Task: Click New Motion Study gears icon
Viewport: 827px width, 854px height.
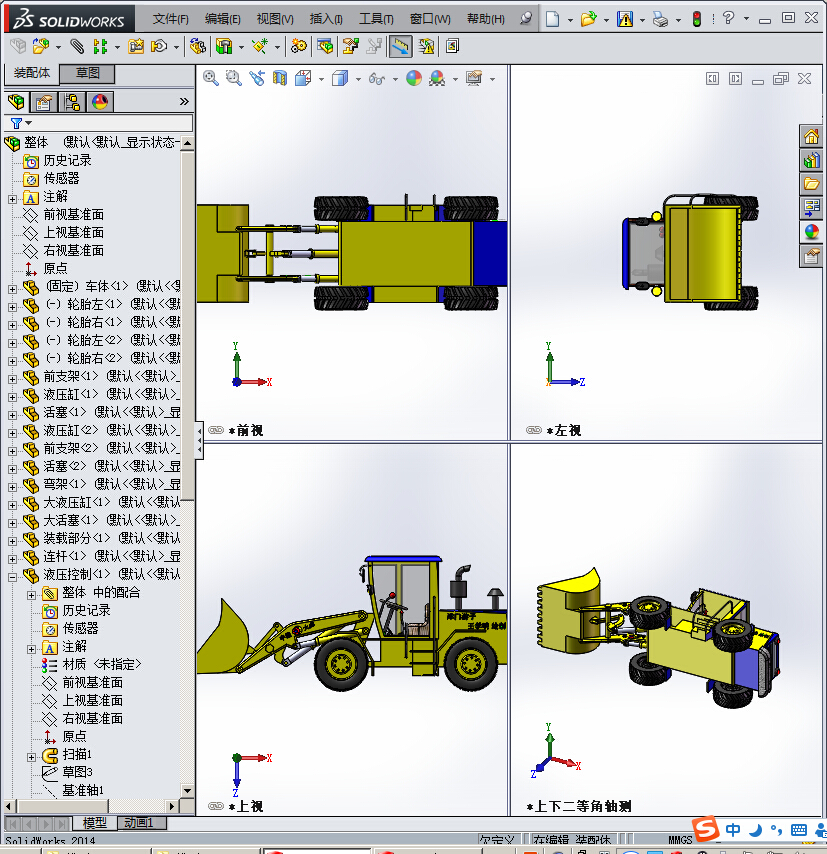Action: tap(299, 46)
